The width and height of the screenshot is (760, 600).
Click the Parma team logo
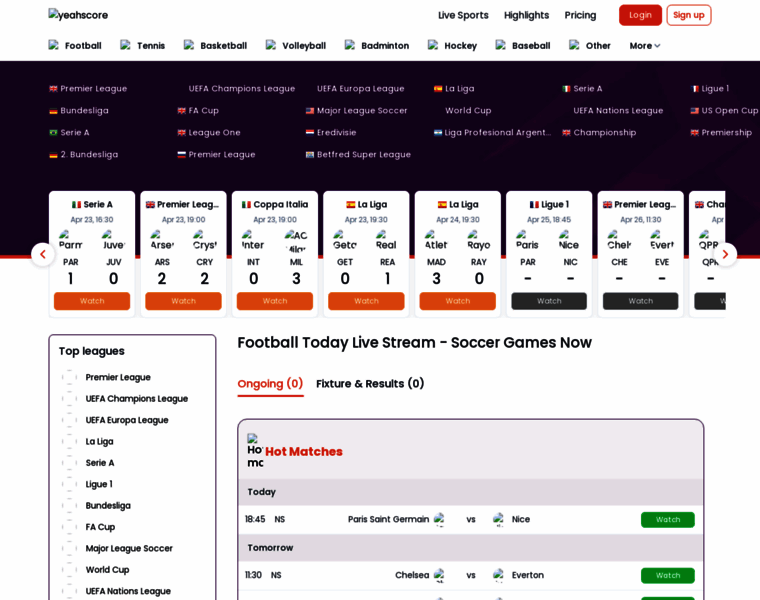[70, 240]
